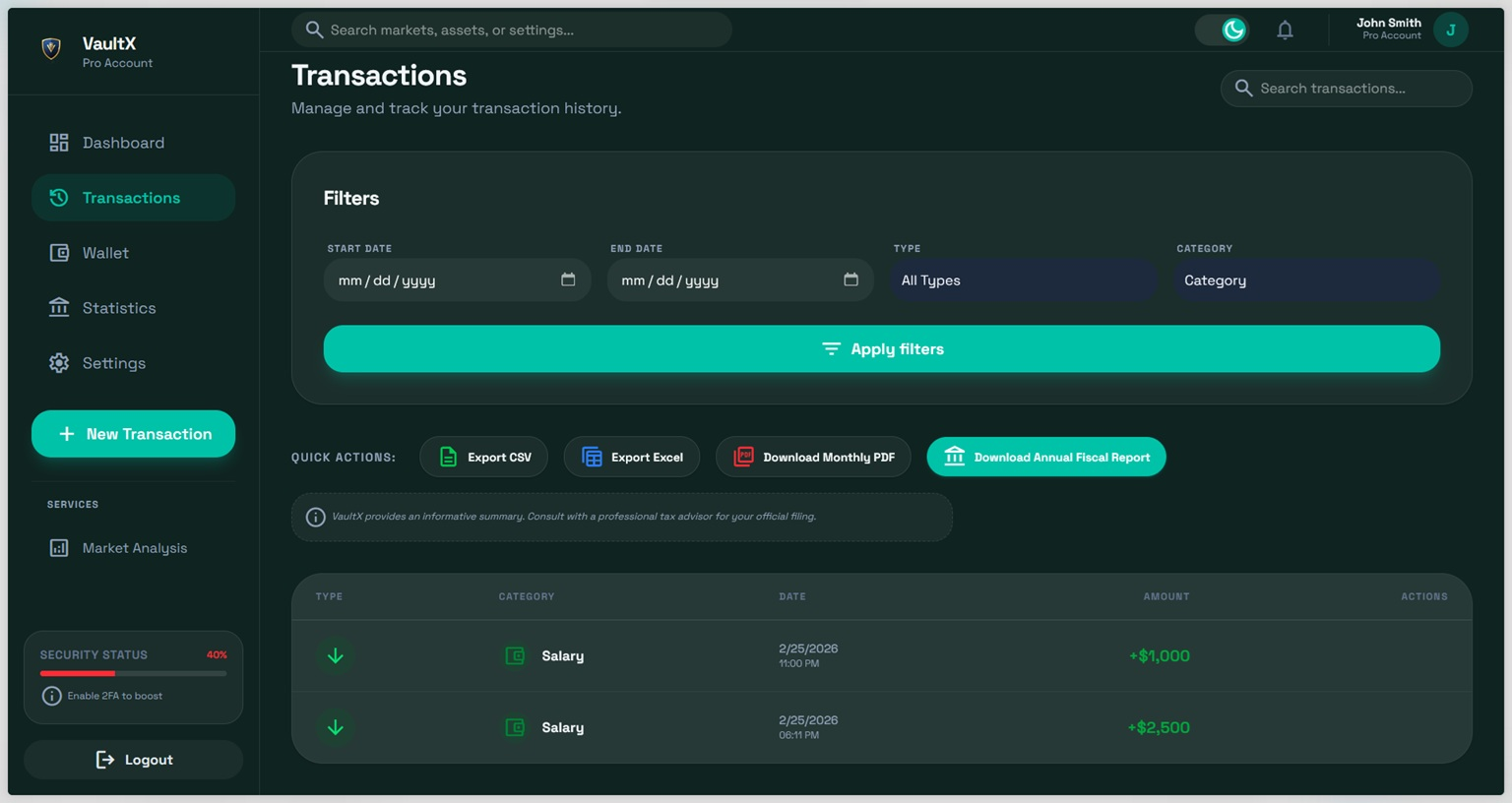Click the Export CSV button
1512x803 pixels.
click(483, 457)
